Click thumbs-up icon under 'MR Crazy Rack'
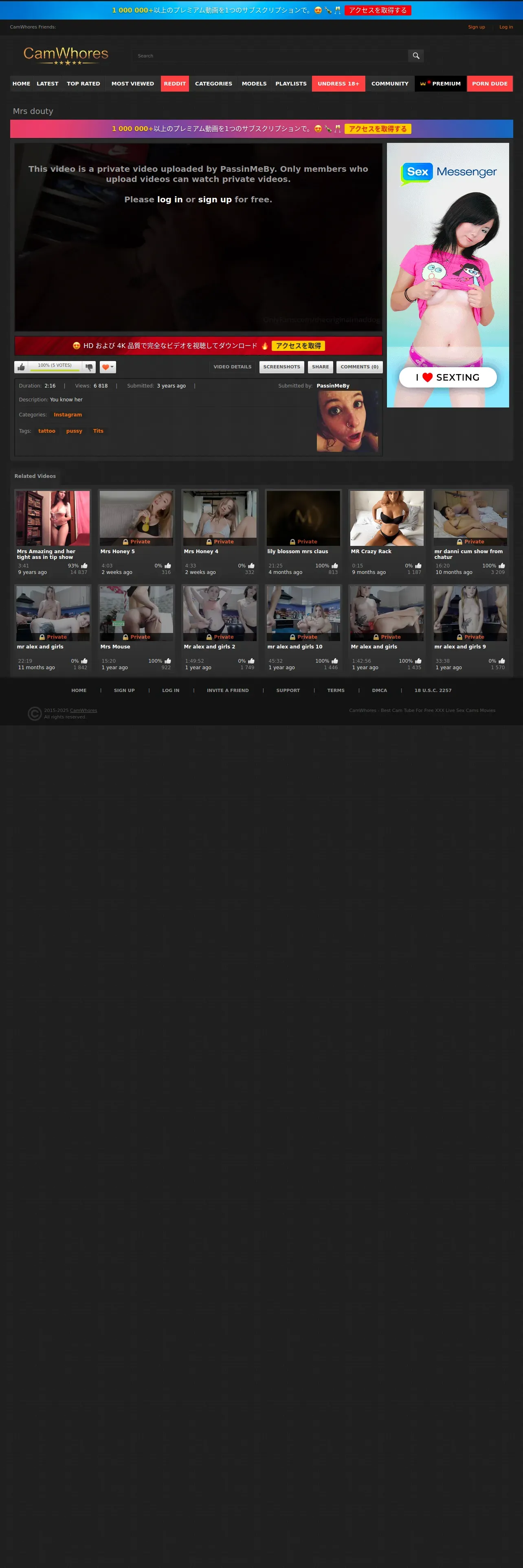This screenshot has width=523, height=1568. click(x=418, y=566)
